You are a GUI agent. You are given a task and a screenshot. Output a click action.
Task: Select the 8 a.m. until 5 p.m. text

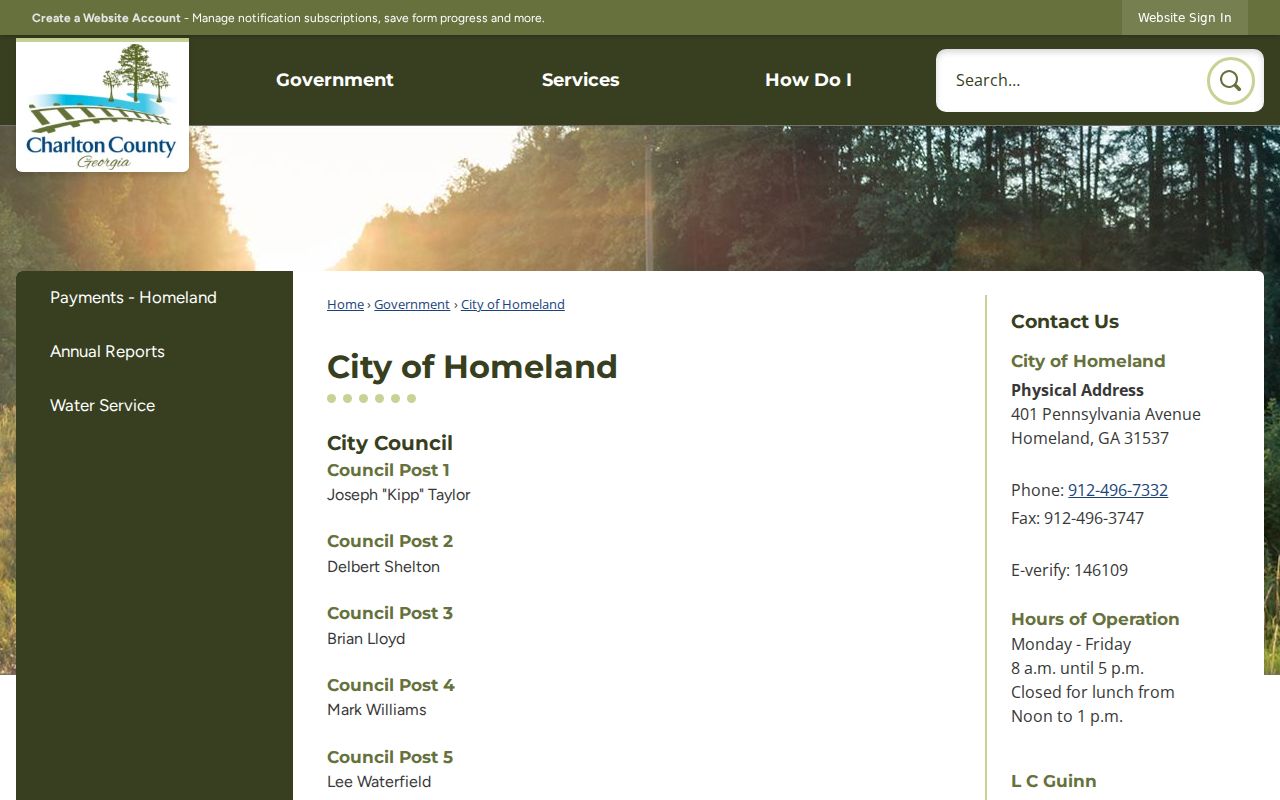(1077, 668)
